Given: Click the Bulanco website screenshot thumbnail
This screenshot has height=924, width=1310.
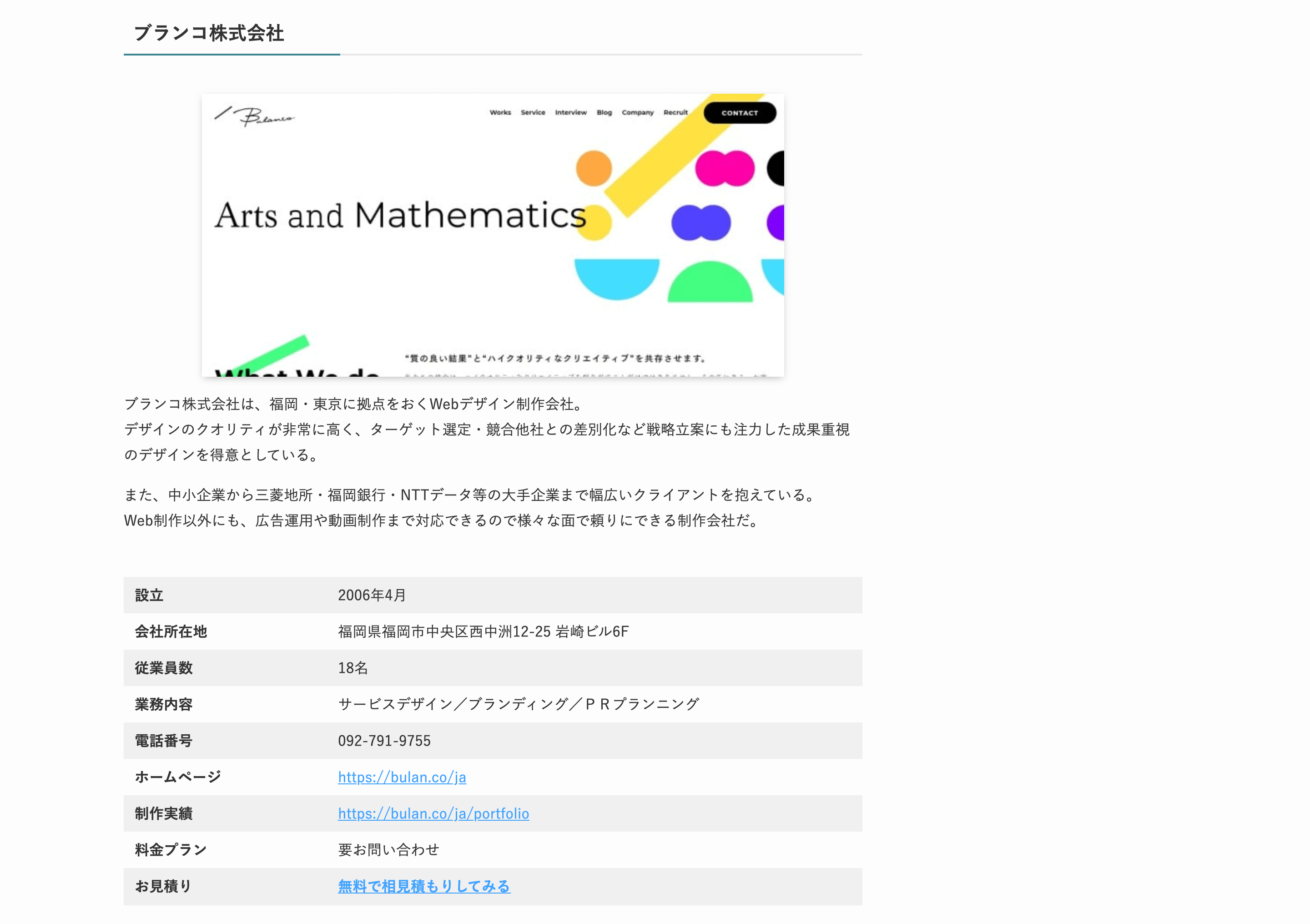Looking at the screenshot, I should [x=493, y=235].
